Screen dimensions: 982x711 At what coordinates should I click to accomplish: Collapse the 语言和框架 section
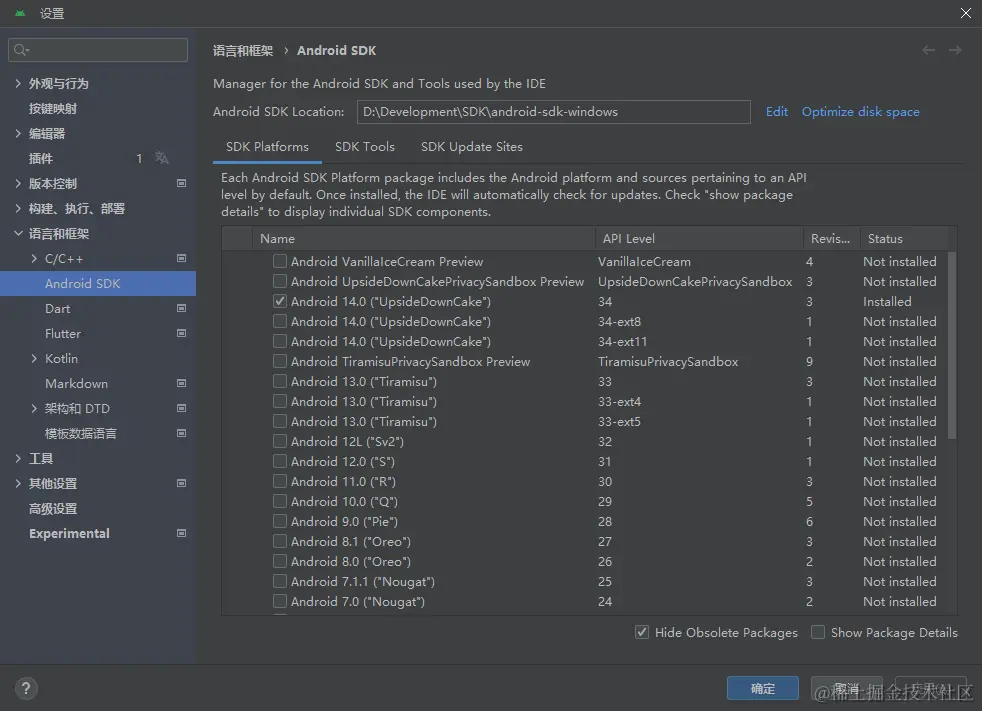coord(18,233)
